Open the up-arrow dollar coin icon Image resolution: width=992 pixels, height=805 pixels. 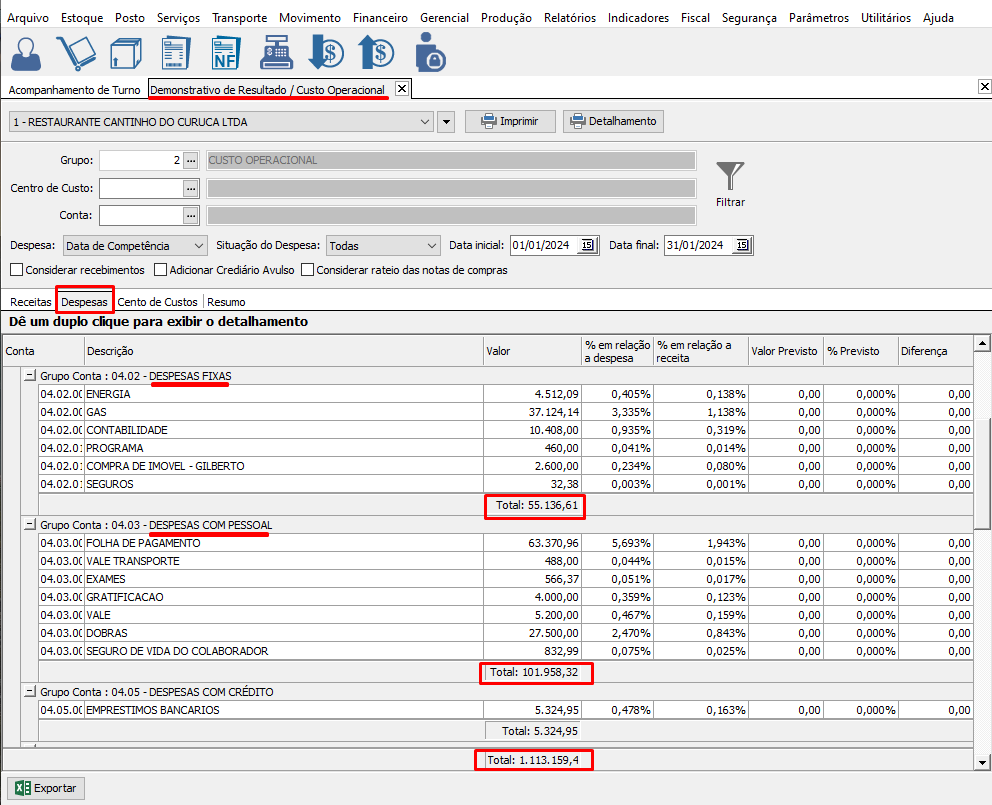pos(375,53)
